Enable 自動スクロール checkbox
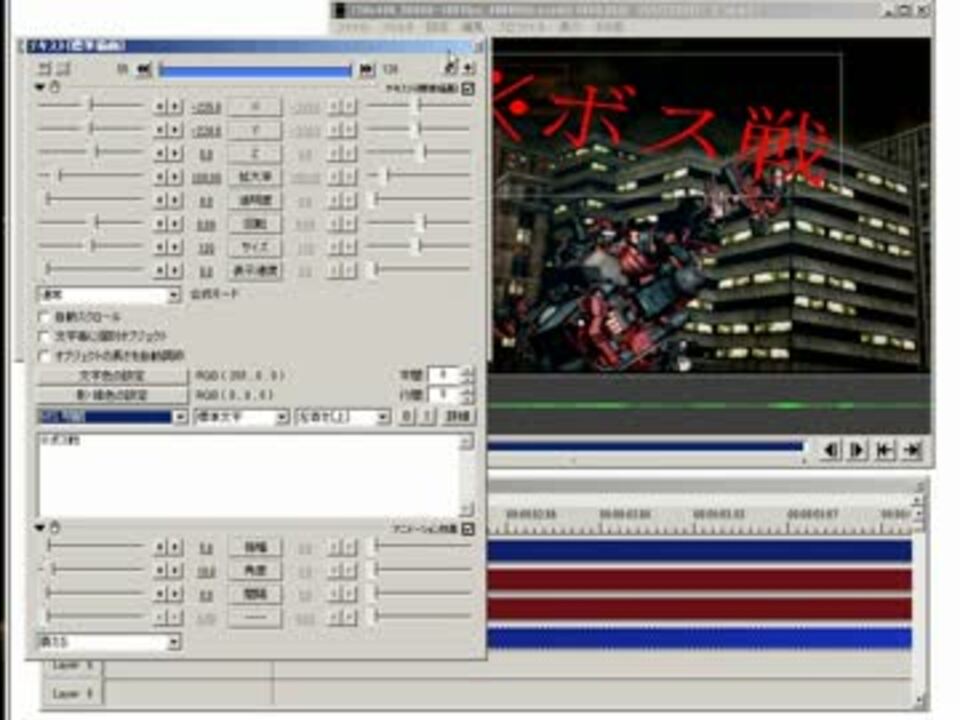Screen dimensions: 960x720 43,317
